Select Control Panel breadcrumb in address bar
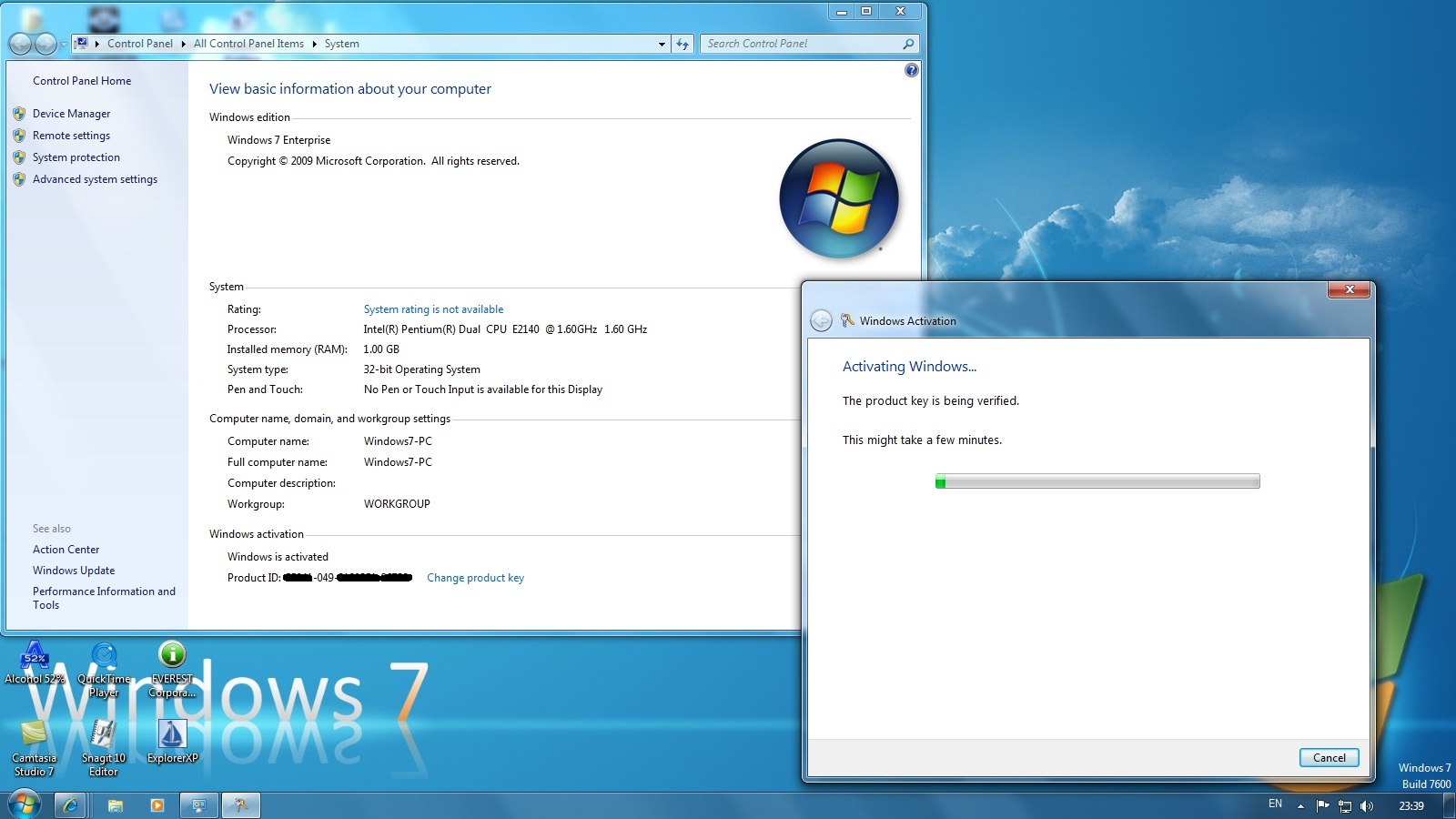Screen dimensions: 1456x819 pos(139,44)
